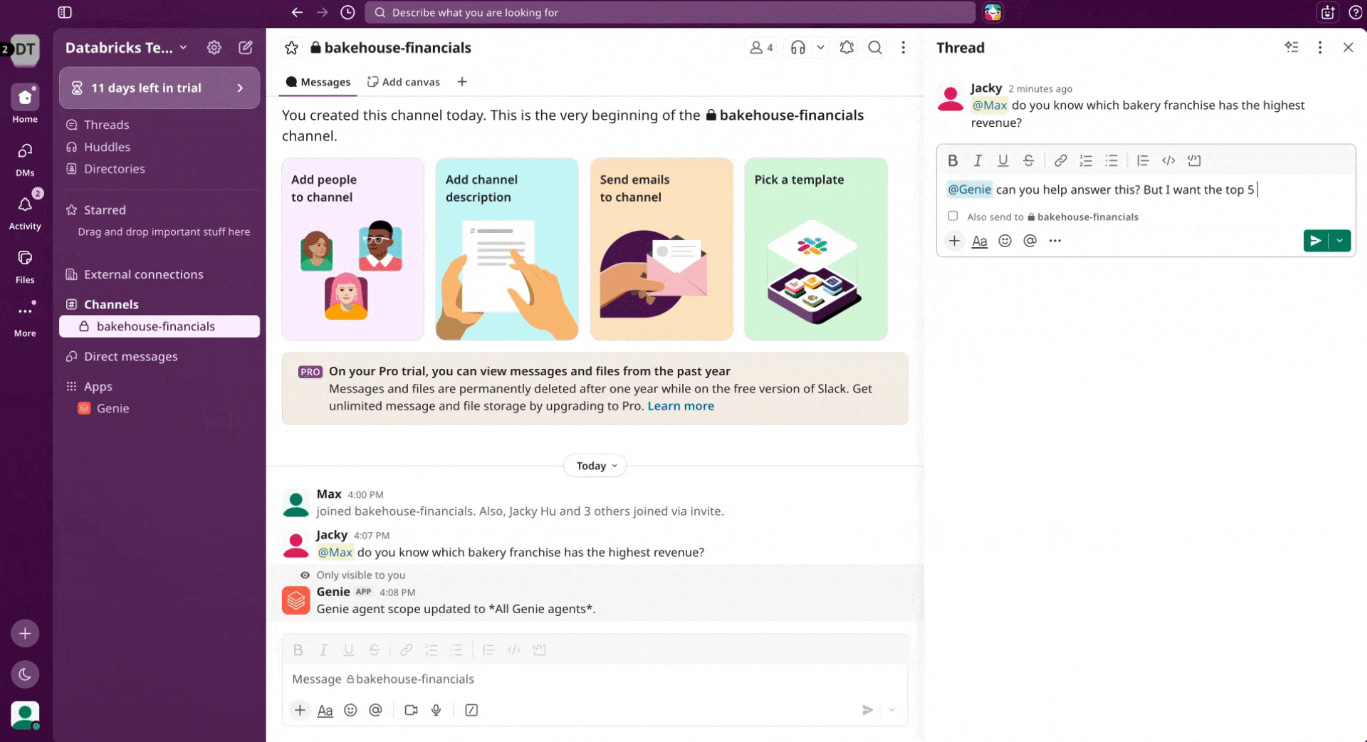Open the help question mark icon
Screen dimensions: 1367x742
coord(1355,12)
